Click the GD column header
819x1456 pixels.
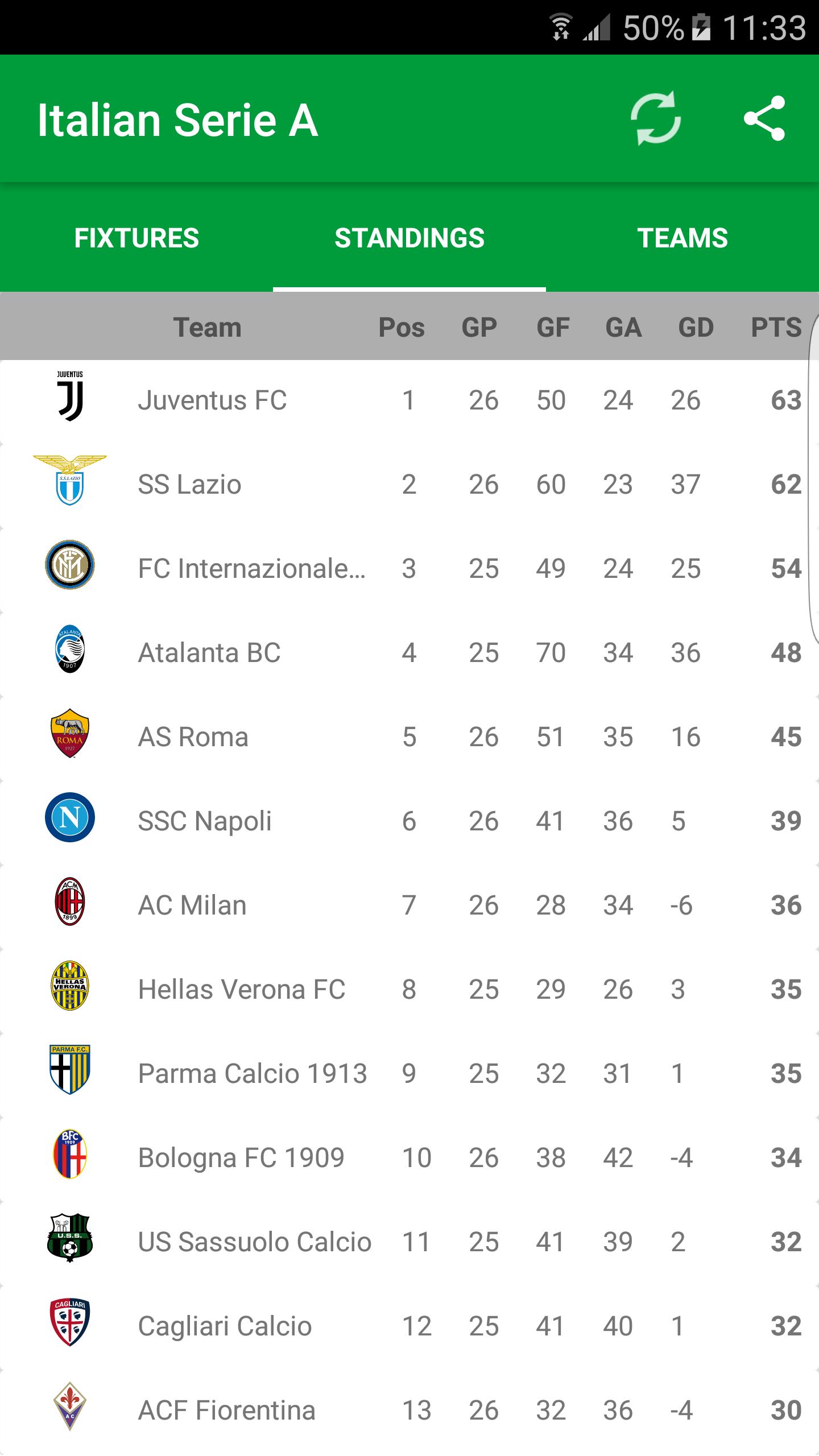coord(695,327)
